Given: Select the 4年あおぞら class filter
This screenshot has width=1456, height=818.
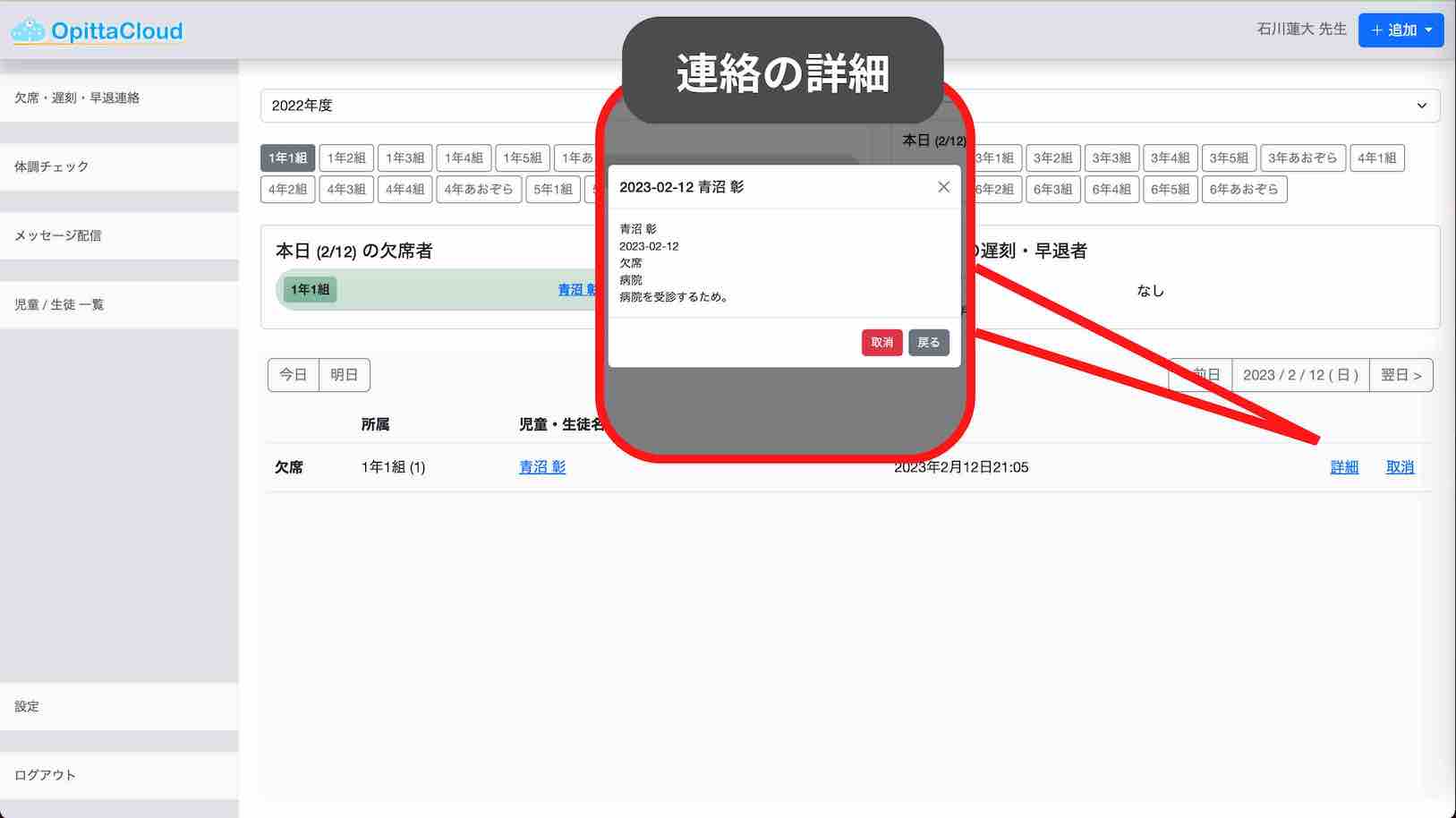Looking at the screenshot, I should [479, 189].
